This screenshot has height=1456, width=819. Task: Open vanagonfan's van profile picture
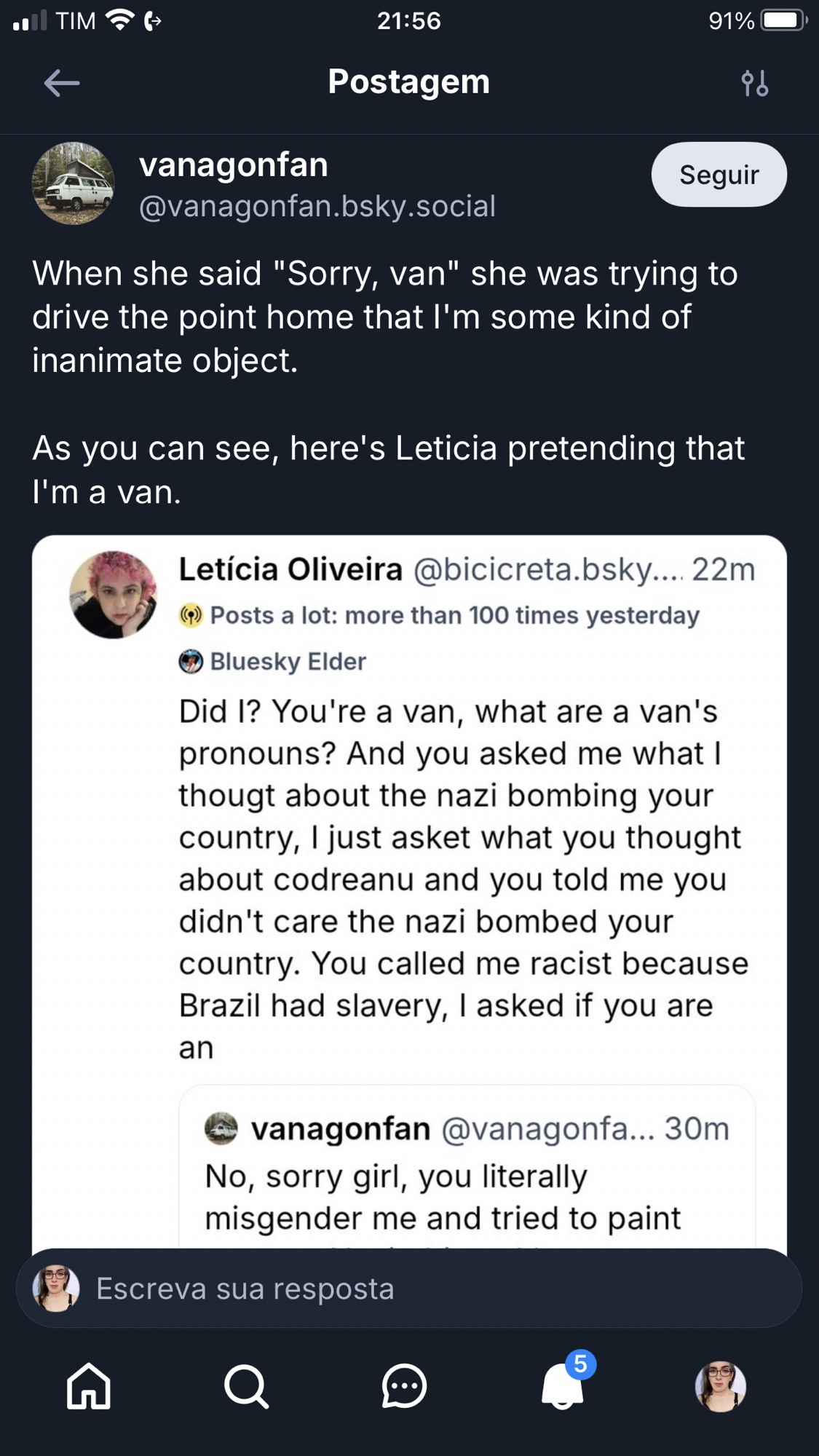pyautogui.click(x=74, y=183)
